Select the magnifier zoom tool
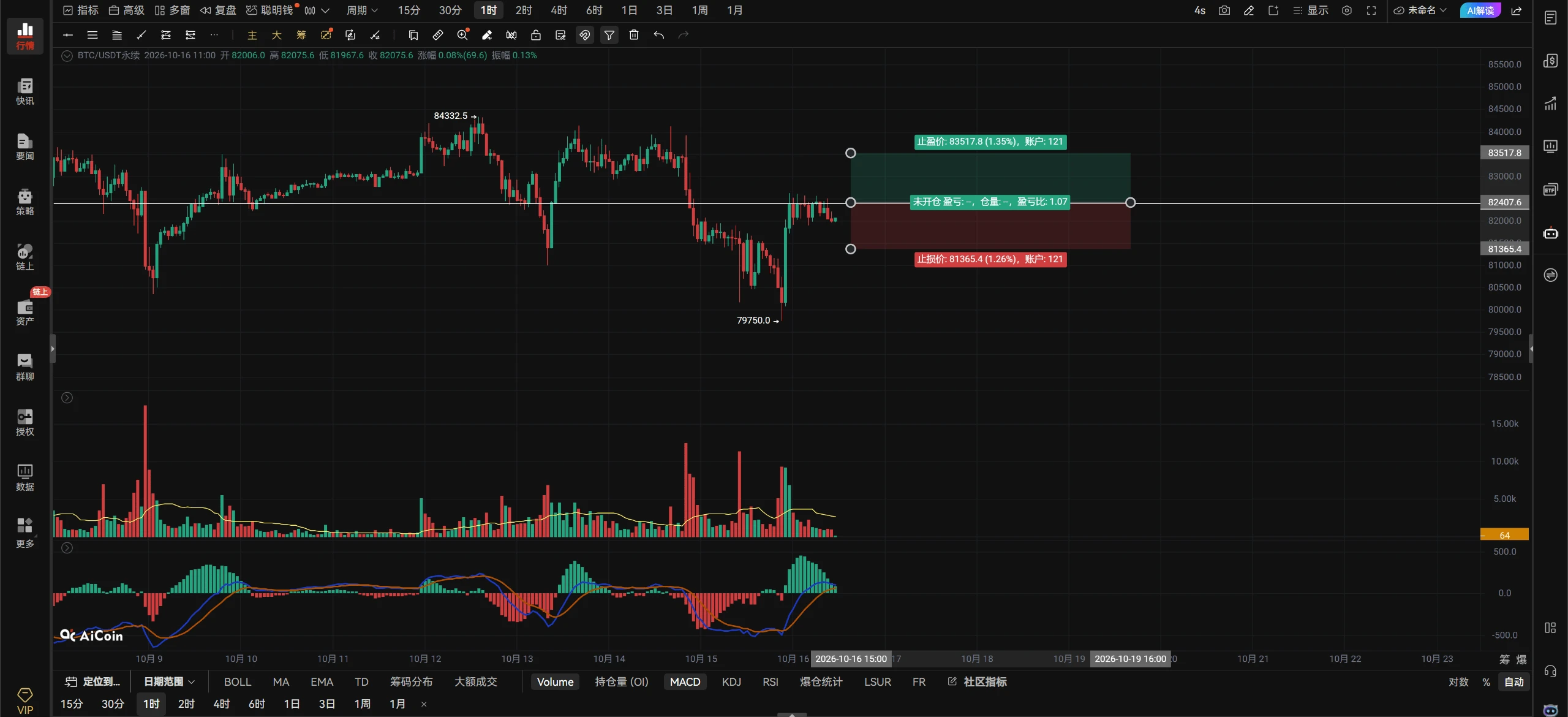Viewport: 1568px width, 717px height. pos(462,35)
